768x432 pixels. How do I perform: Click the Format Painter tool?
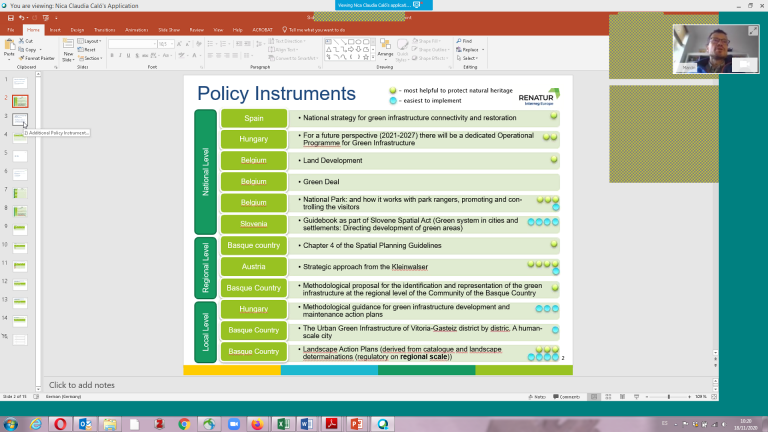point(39,58)
